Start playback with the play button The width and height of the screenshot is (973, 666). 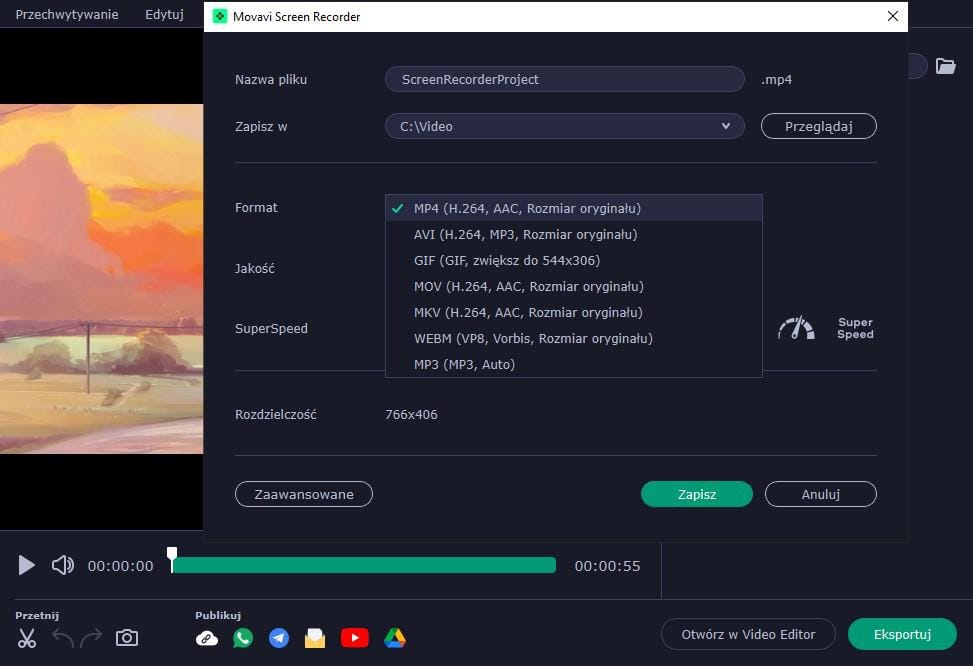[x=27, y=565]
